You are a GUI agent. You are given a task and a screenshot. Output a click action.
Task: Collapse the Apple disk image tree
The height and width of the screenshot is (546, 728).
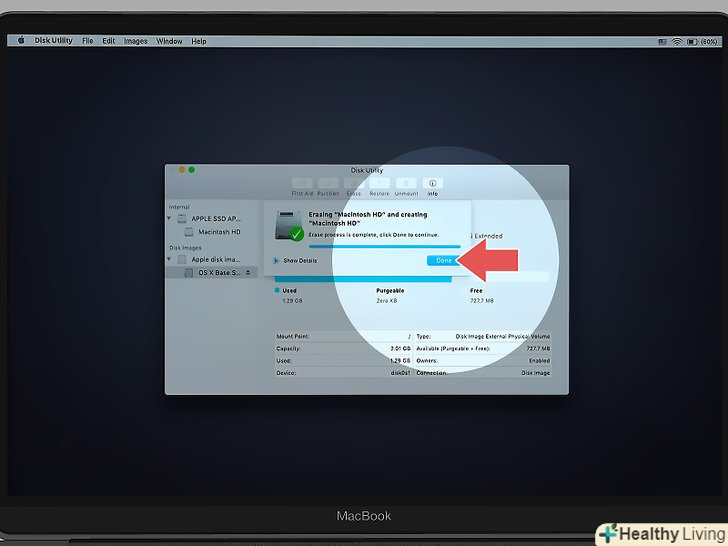(x=169, y=259)
